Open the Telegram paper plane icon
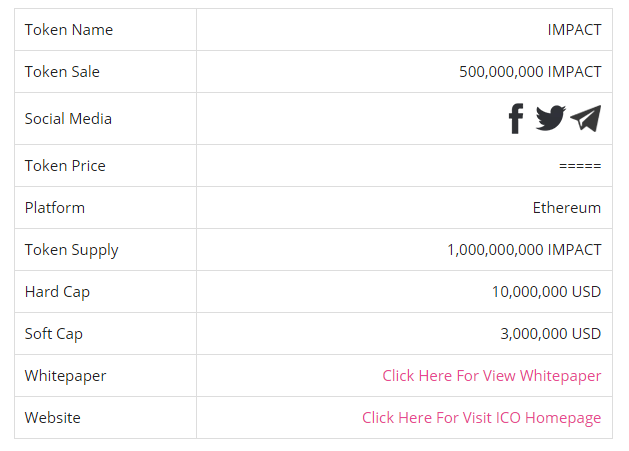The image size is (629, 451). (x=586, y=118)
